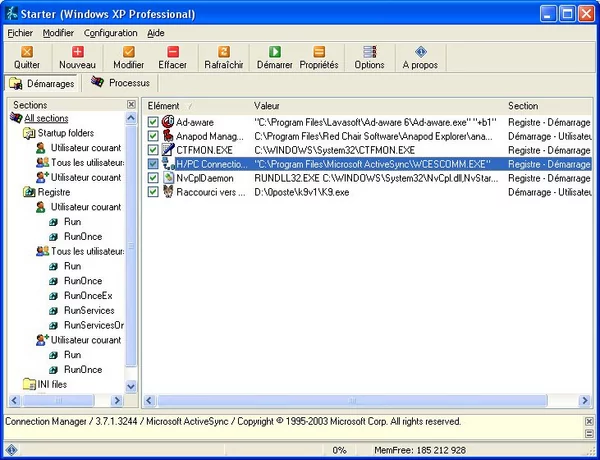Click the D:\0poste\k9v1\K9.exe value
Viewport: 600px width, 460px height.
(x=302, y=192)
